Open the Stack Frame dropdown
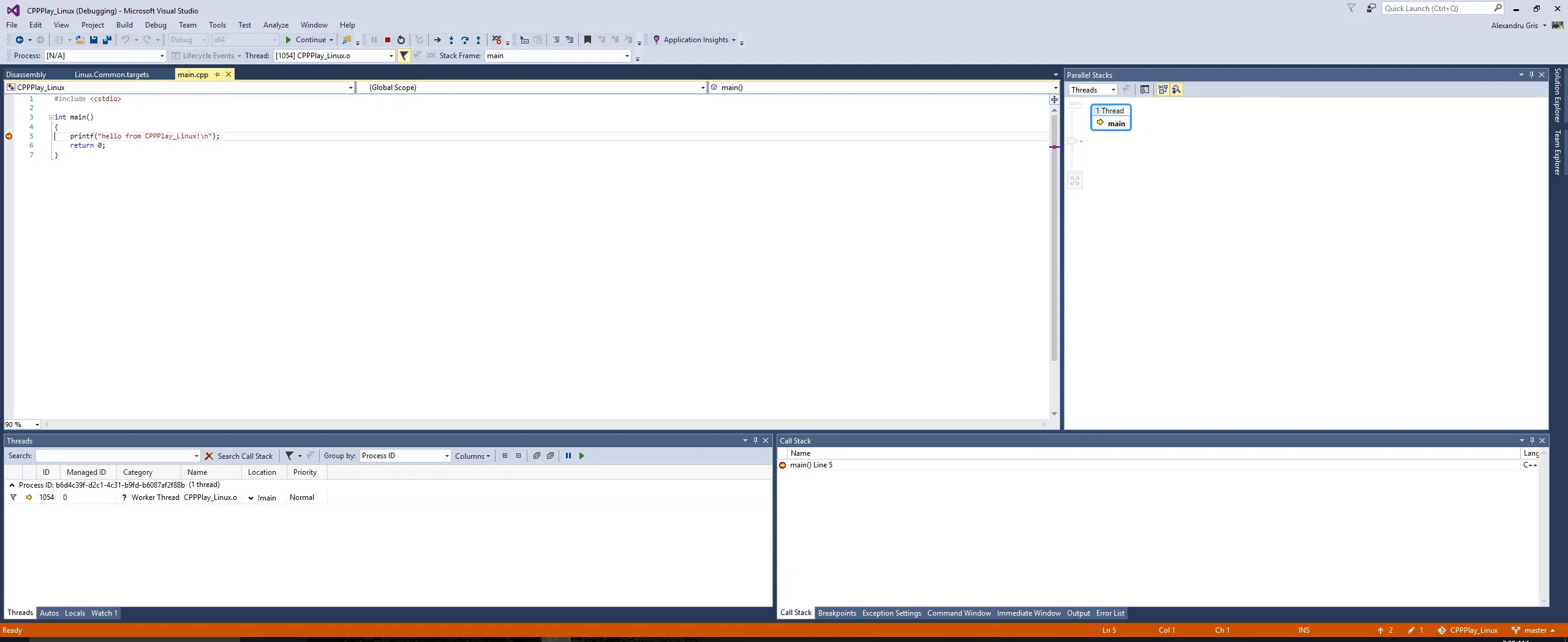This screenshot has height=642, width=1568. tap(557, 56)
